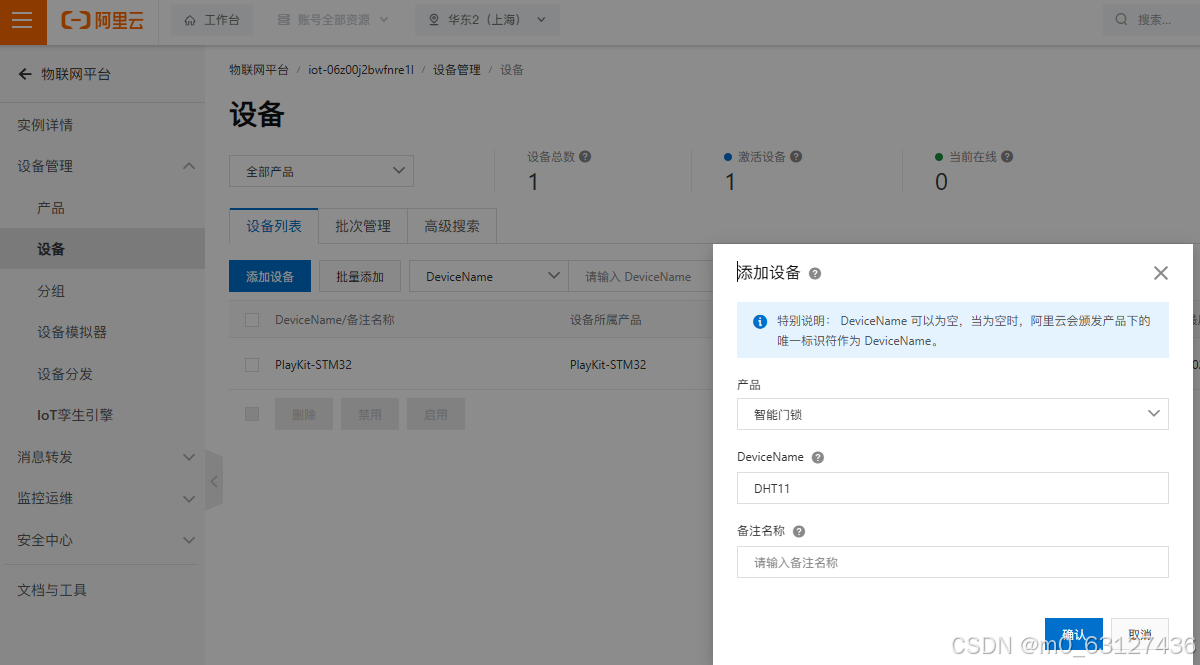
Task: Click the 批量添加 button
Action: [360, 276]
